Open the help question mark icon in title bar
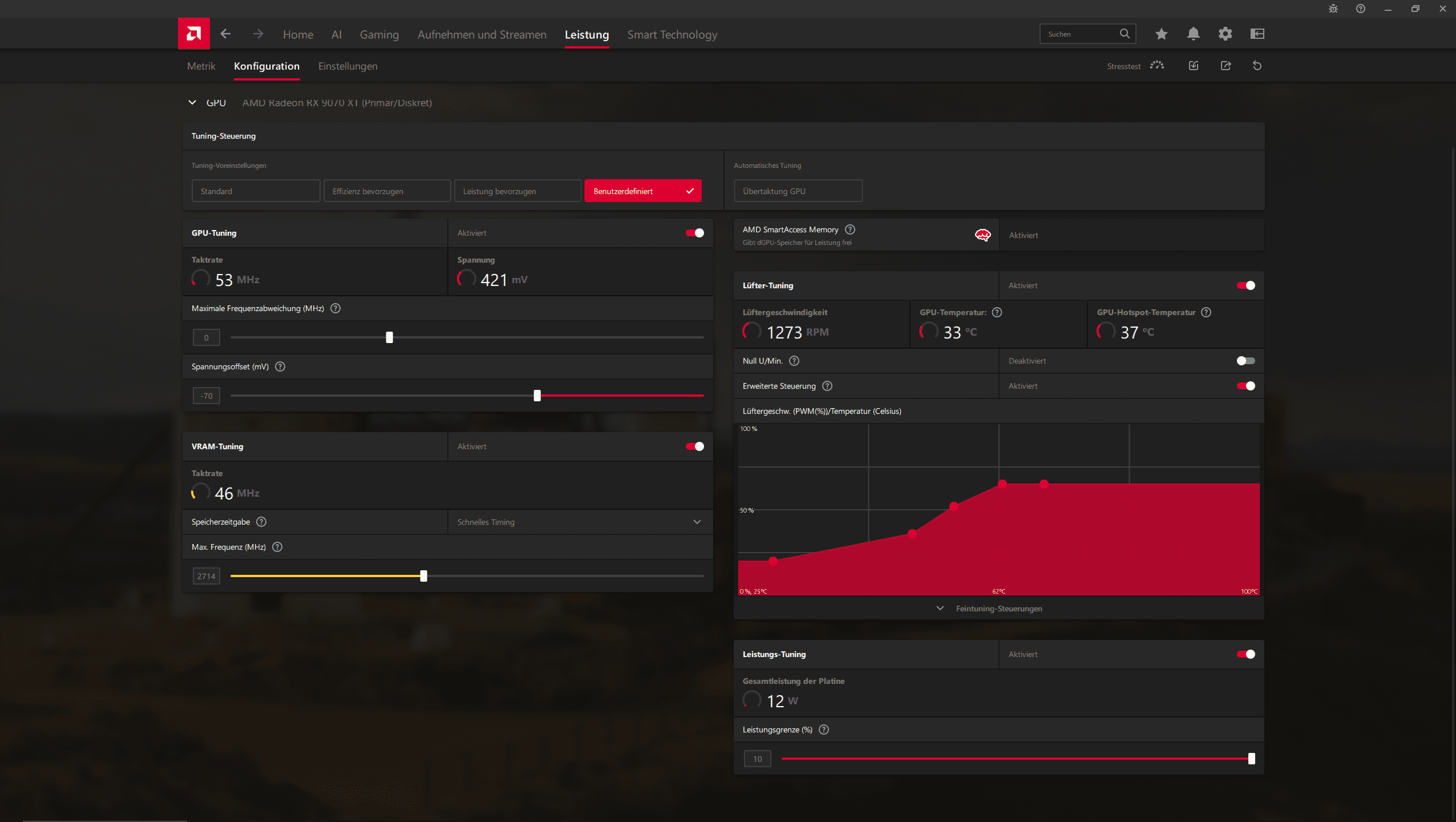1456x822 pixels. [x=1361, y=9]
